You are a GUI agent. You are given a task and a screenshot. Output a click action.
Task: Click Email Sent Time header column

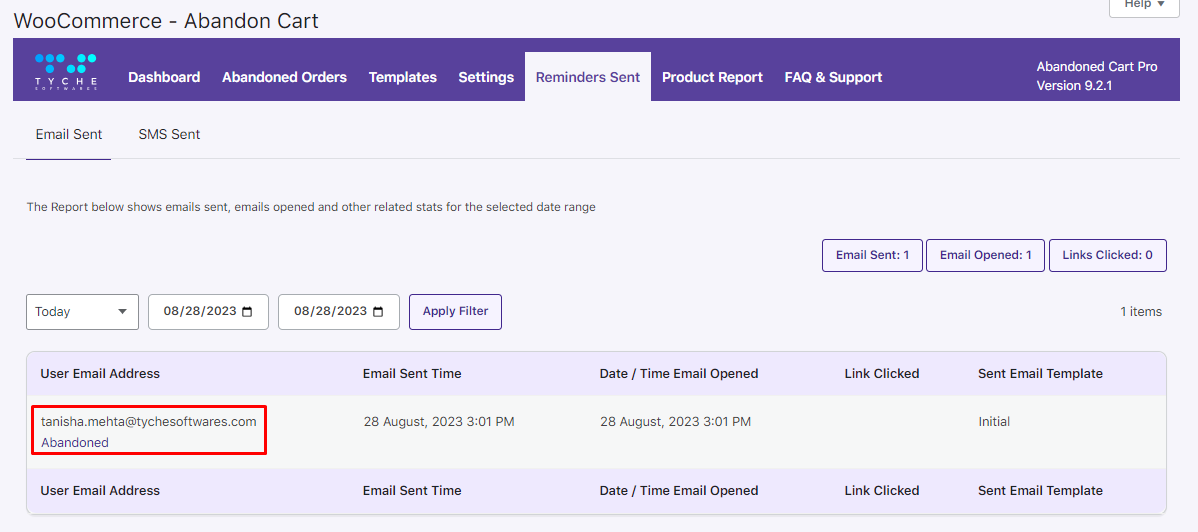(412, 374)
